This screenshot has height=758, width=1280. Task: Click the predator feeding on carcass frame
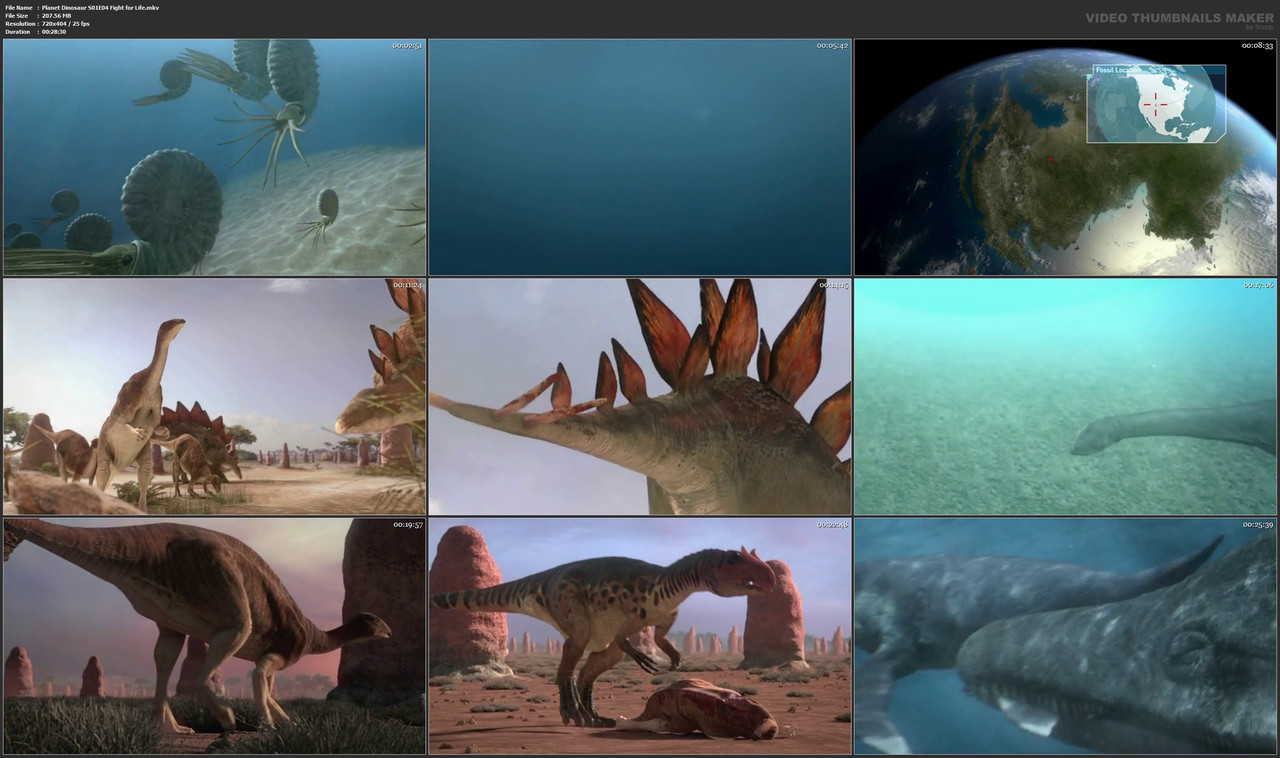[x=639, y=635]
